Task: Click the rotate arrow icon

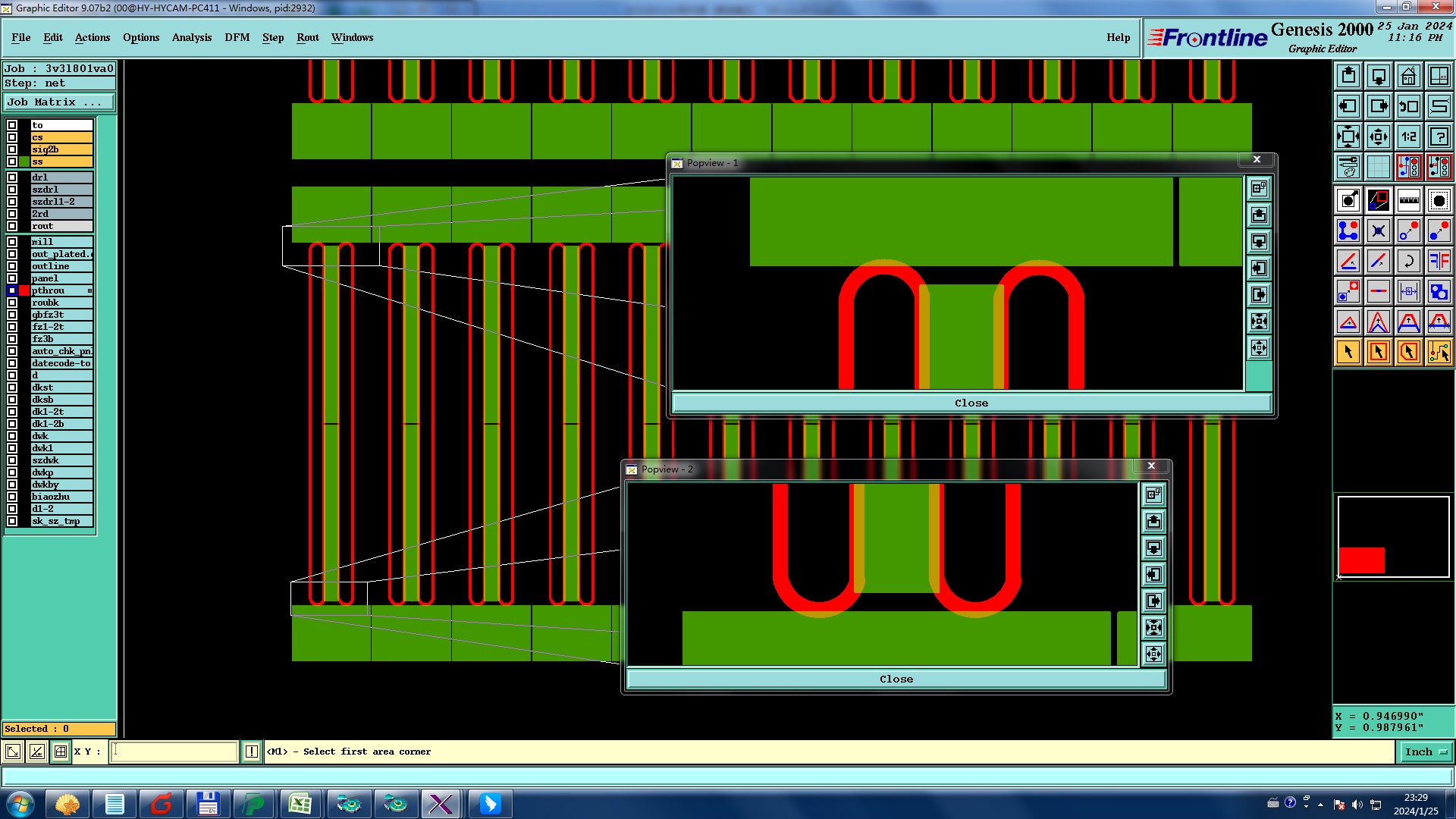Action: [x=1409, y=261]
